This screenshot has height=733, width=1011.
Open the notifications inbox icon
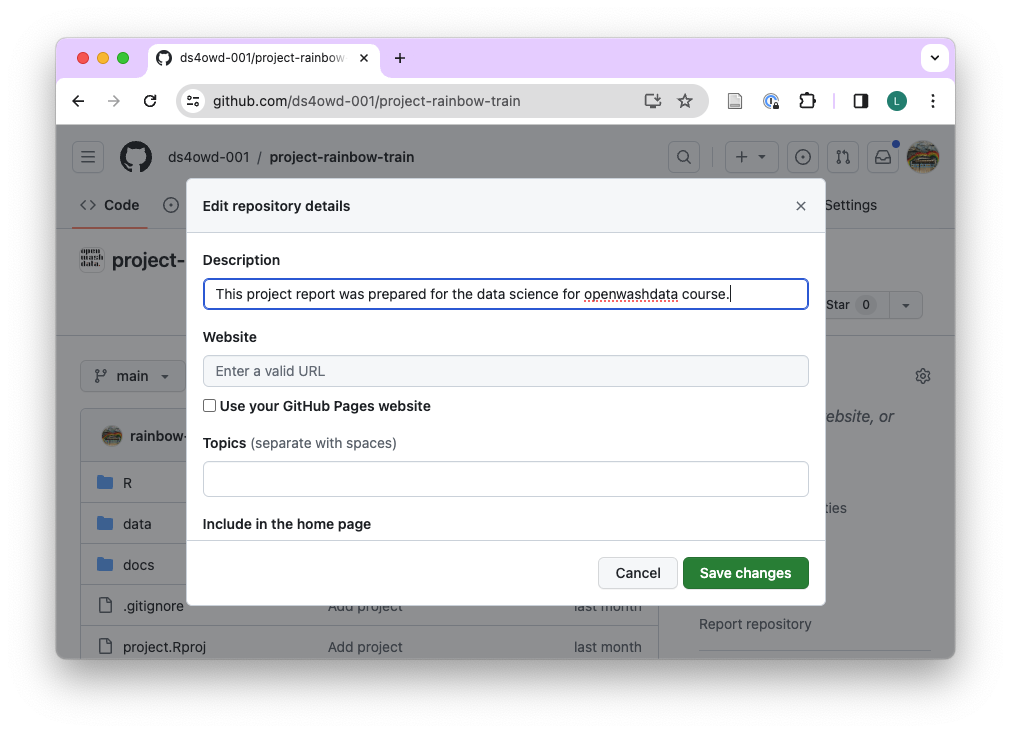883,157
